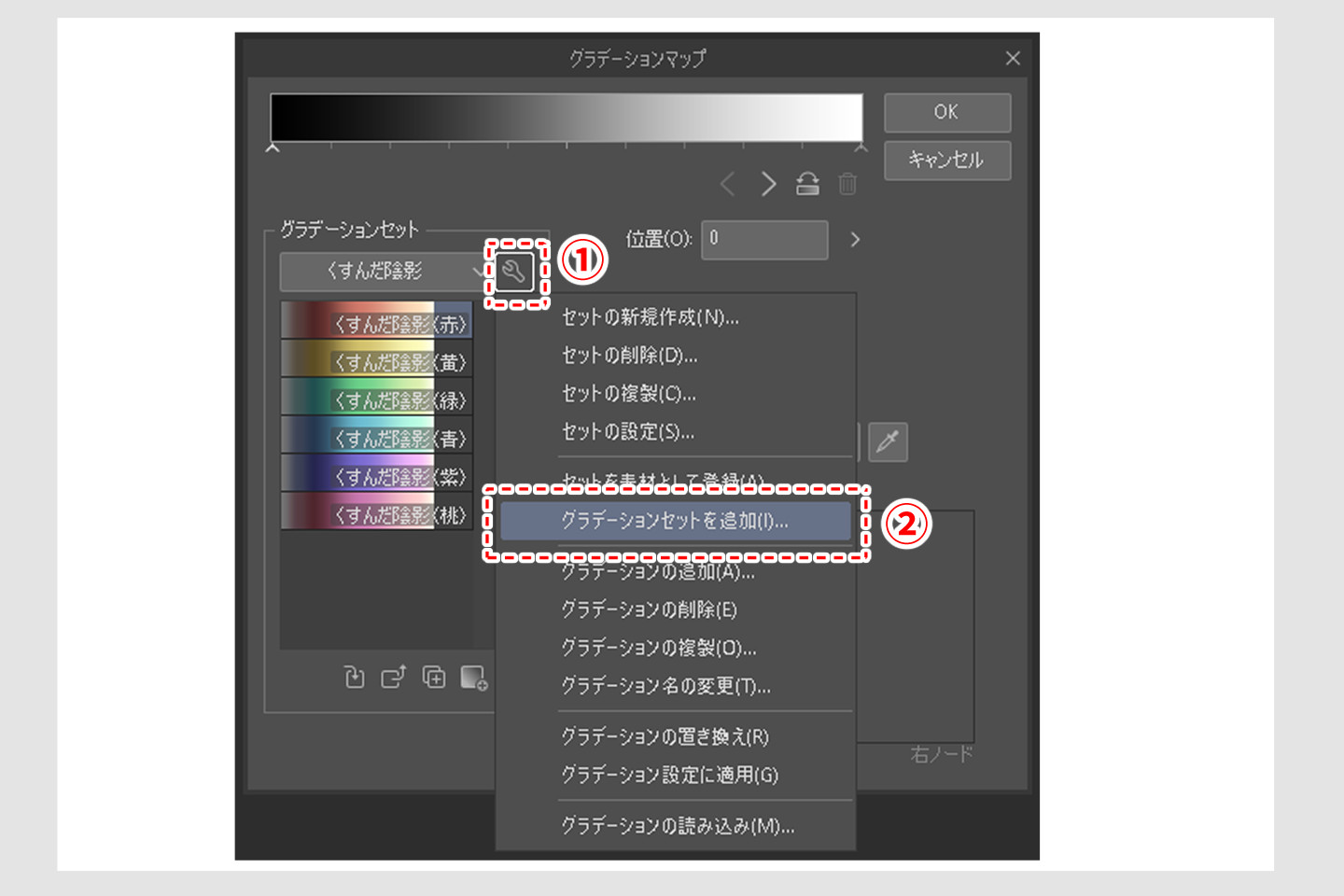Select the eyedropper to pick a color

pyautogui.click(x=888, y=441)
